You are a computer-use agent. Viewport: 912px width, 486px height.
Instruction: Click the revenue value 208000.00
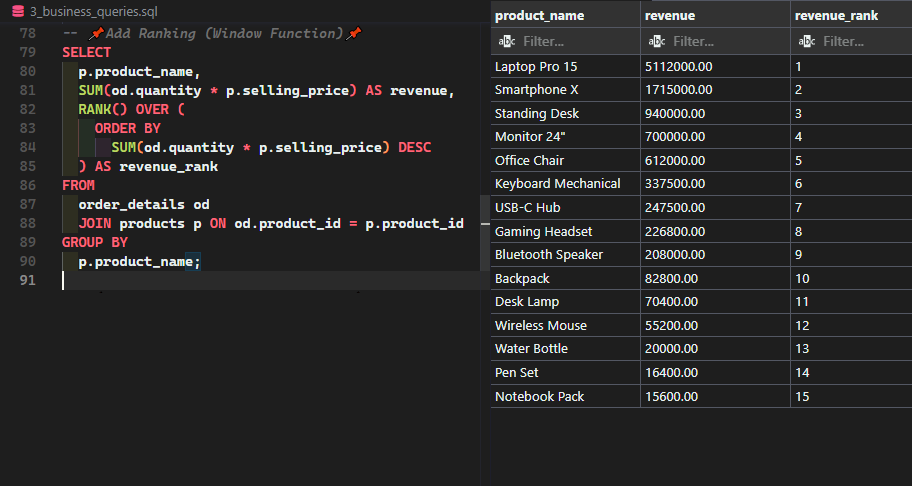click(x=675, y=255)
